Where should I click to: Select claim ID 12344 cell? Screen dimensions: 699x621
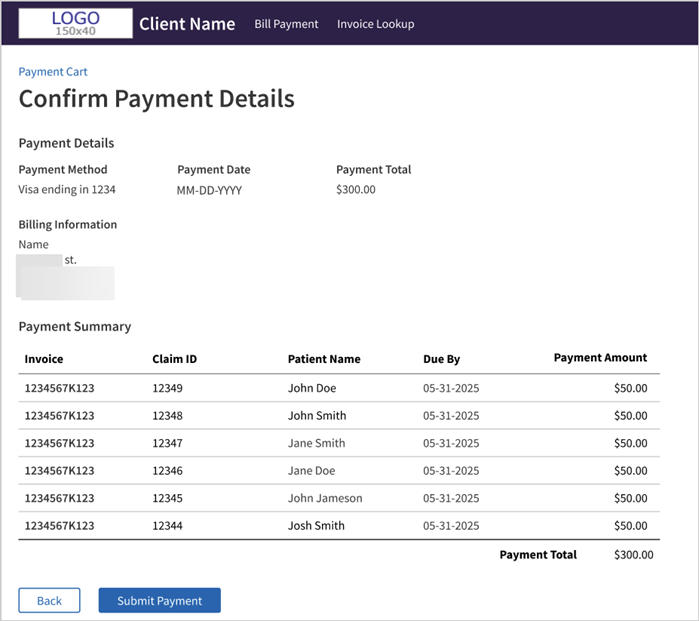168,526
